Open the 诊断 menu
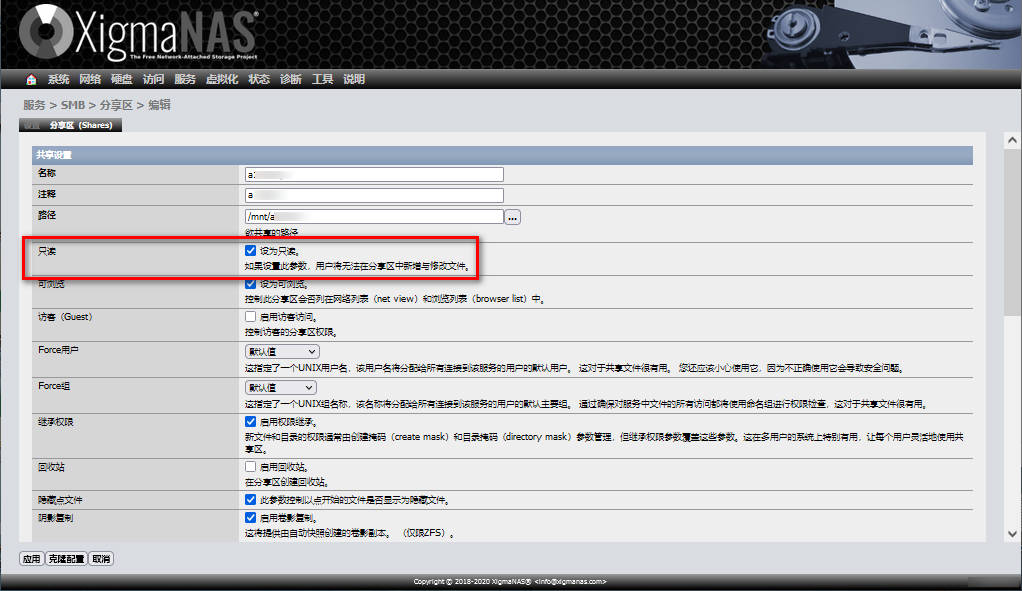This screenshot has height=591, width=1022. (290, 79)
